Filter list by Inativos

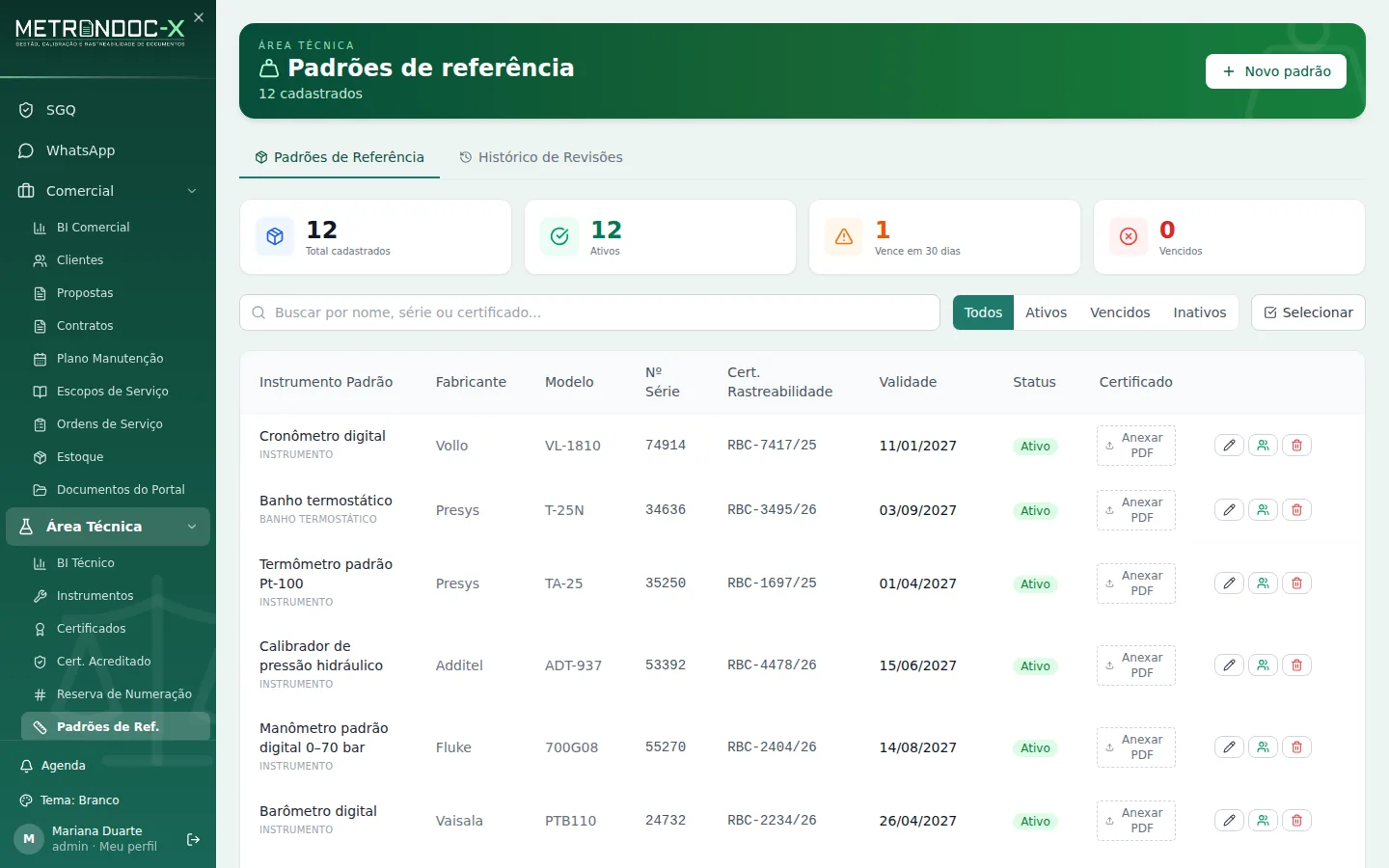1200,312
